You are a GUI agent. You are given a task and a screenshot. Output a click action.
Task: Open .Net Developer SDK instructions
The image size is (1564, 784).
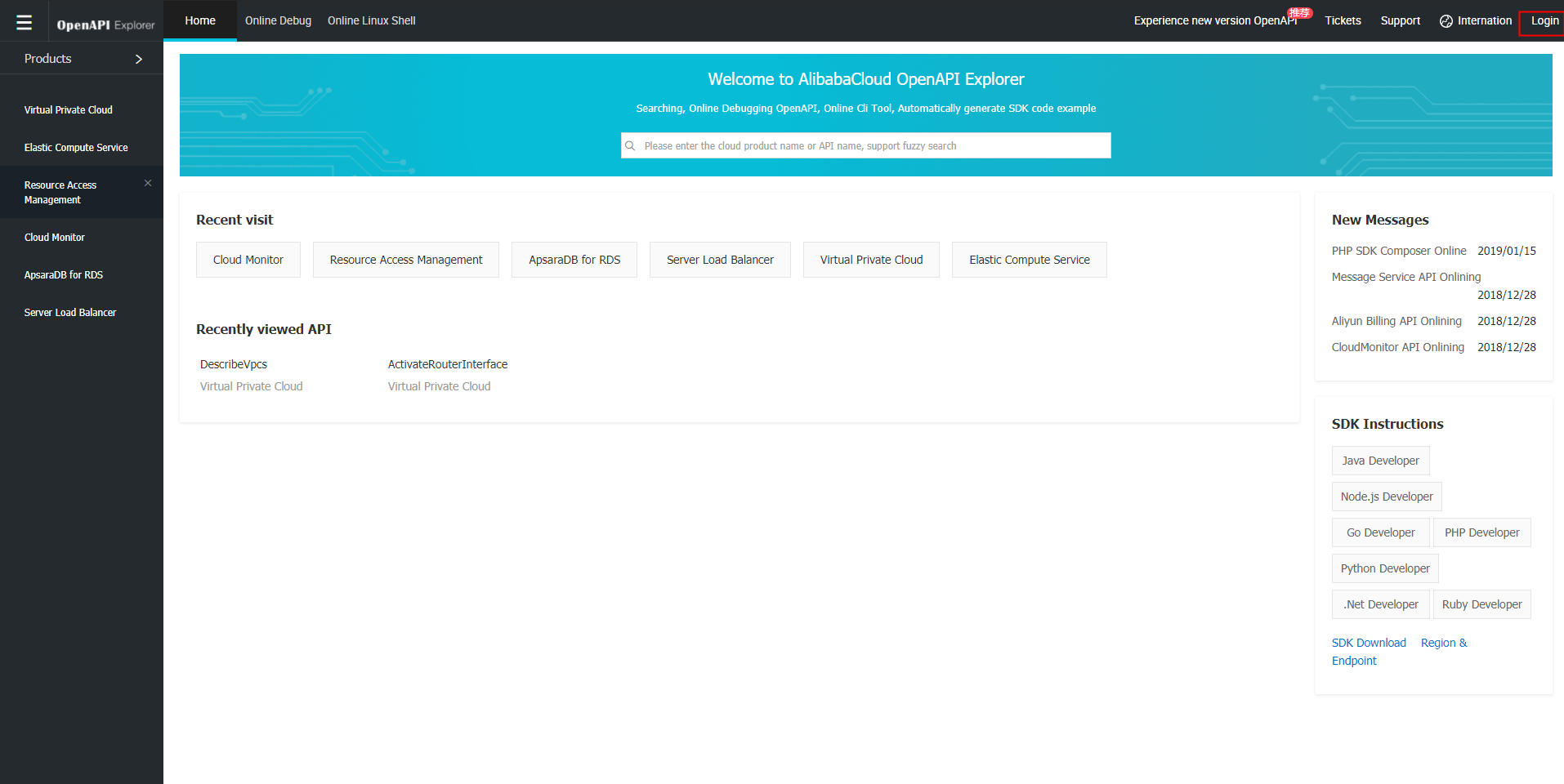[x=1381, y=604]
